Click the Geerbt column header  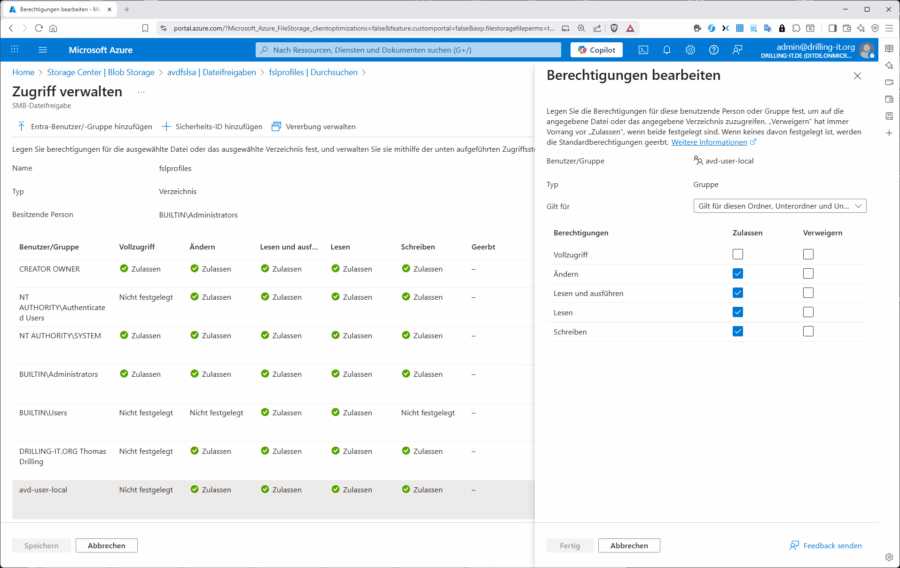click(x=483, y=247)
